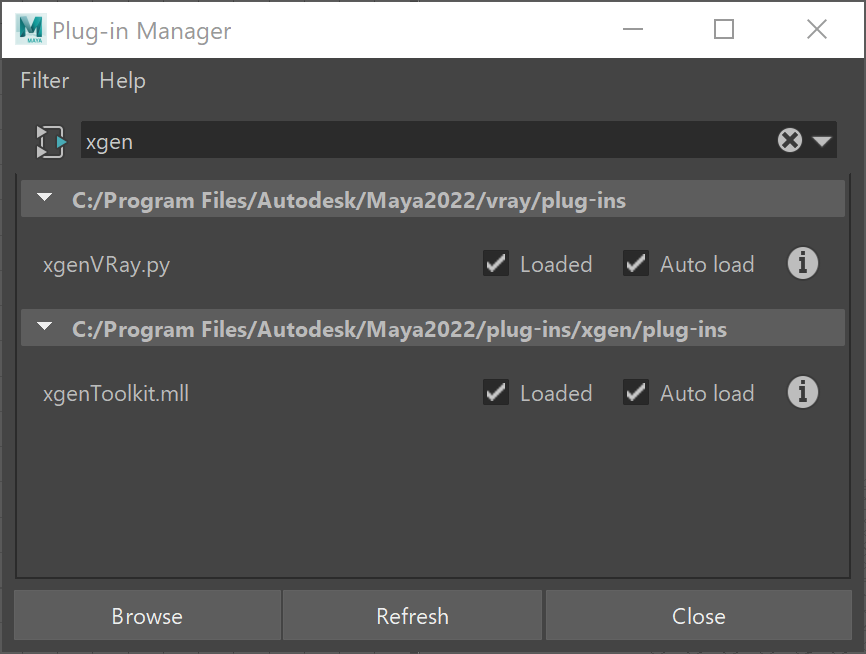Minimize the Plug-in Manager window
Viewport: 866px width, 654px height.
(x=633, y=29)
